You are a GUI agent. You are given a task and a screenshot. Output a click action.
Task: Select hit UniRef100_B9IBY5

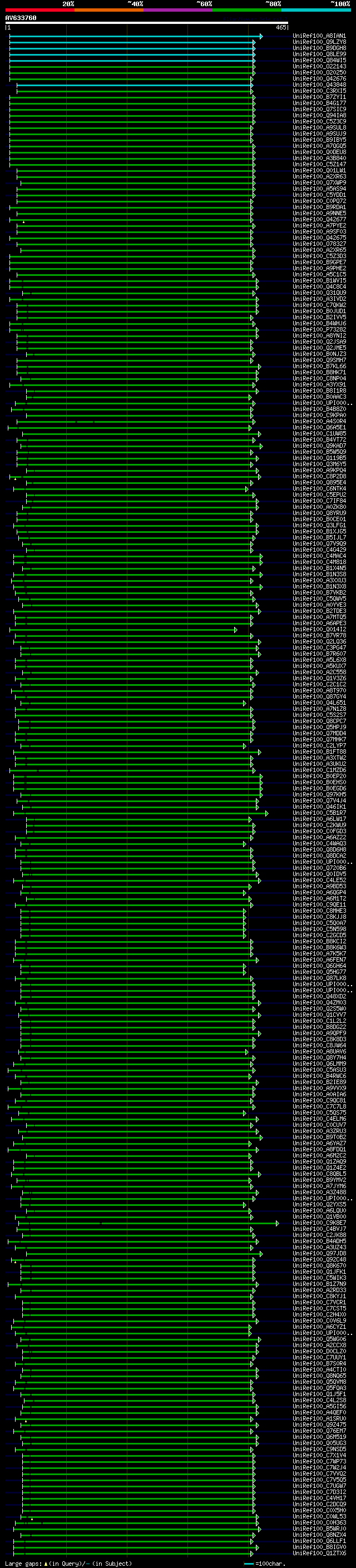(319, 140)
